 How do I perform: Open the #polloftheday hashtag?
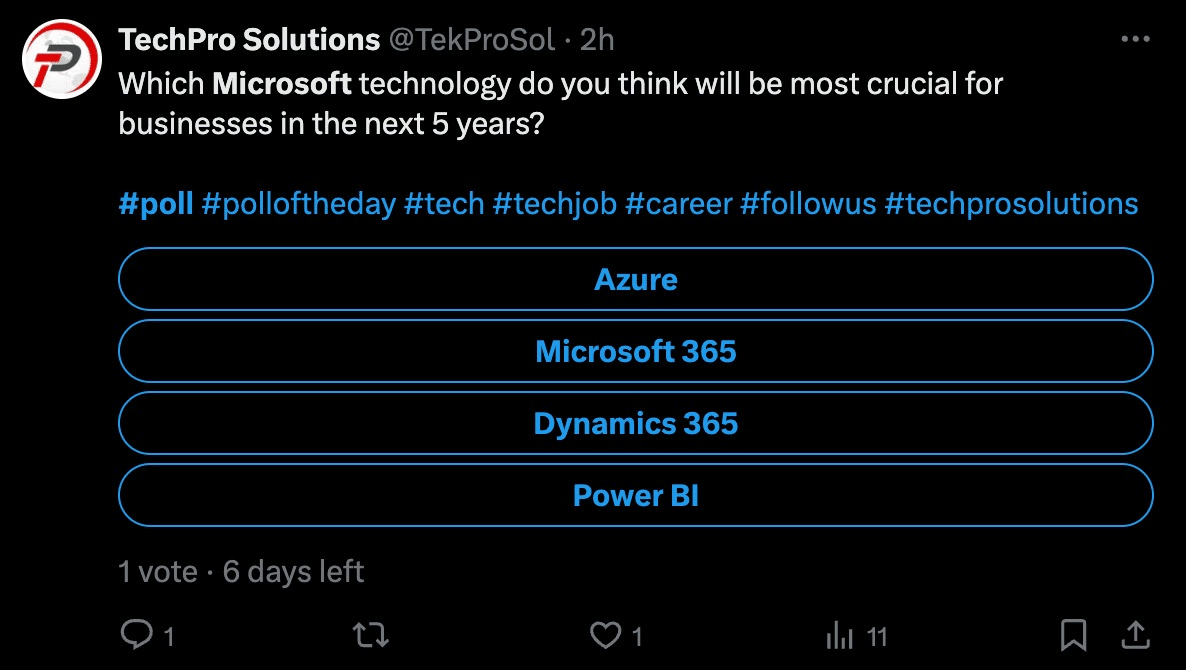click(299, 203)
